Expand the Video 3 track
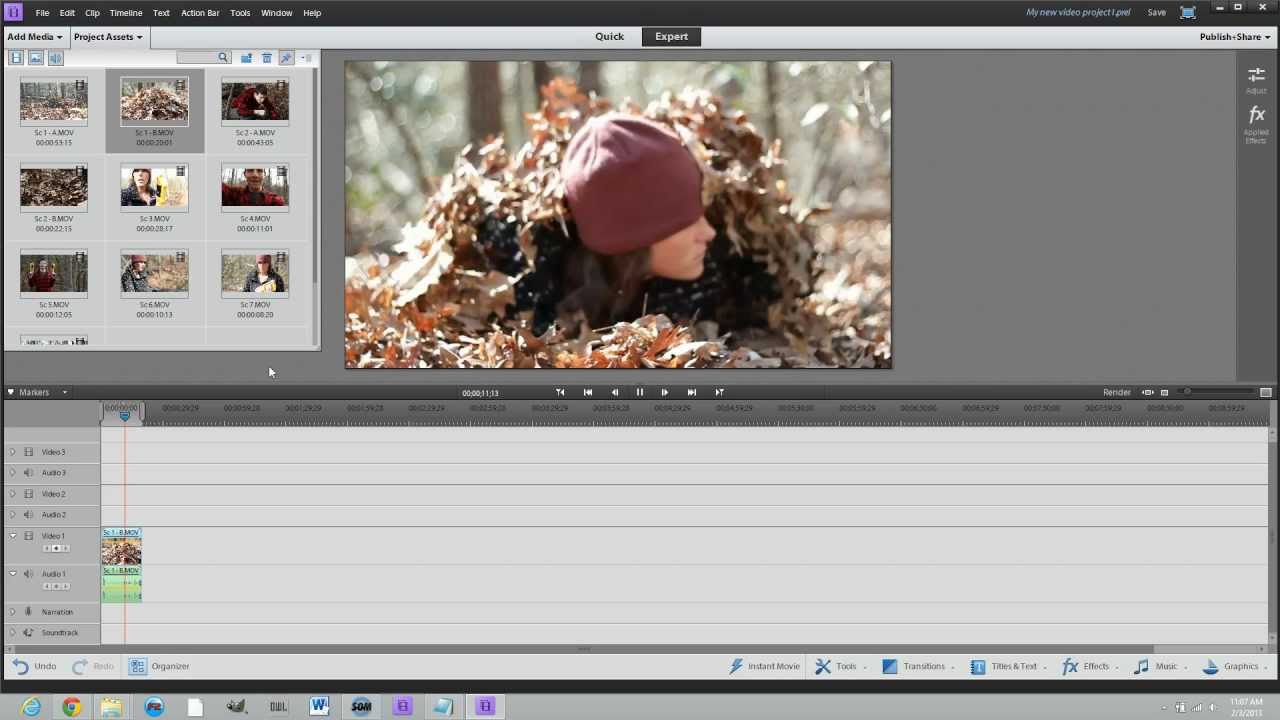Image resolution: width=1280 pixels, height=720 pixels. (13, 452)
